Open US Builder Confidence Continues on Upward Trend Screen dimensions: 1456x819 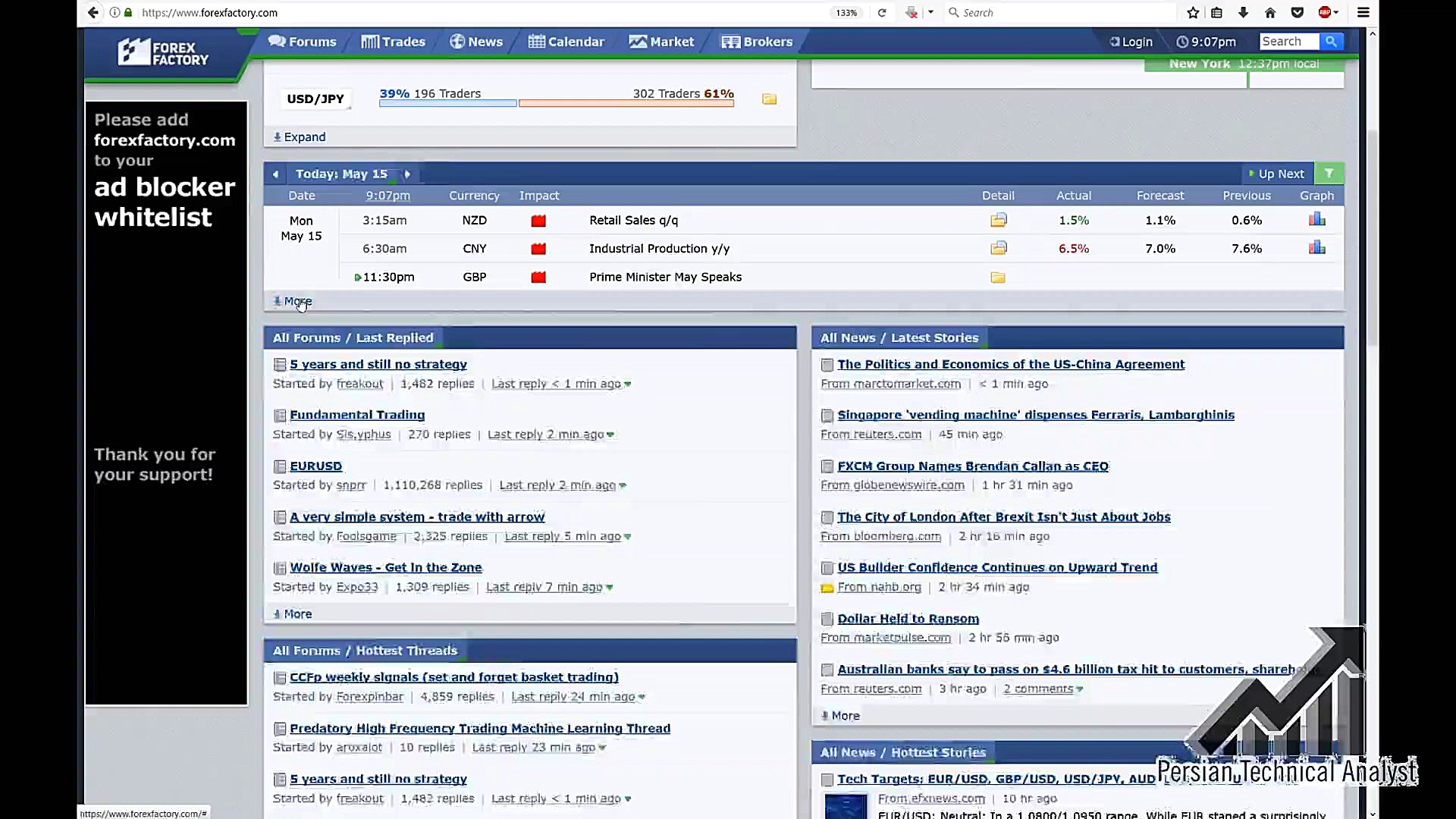[997, 568]
